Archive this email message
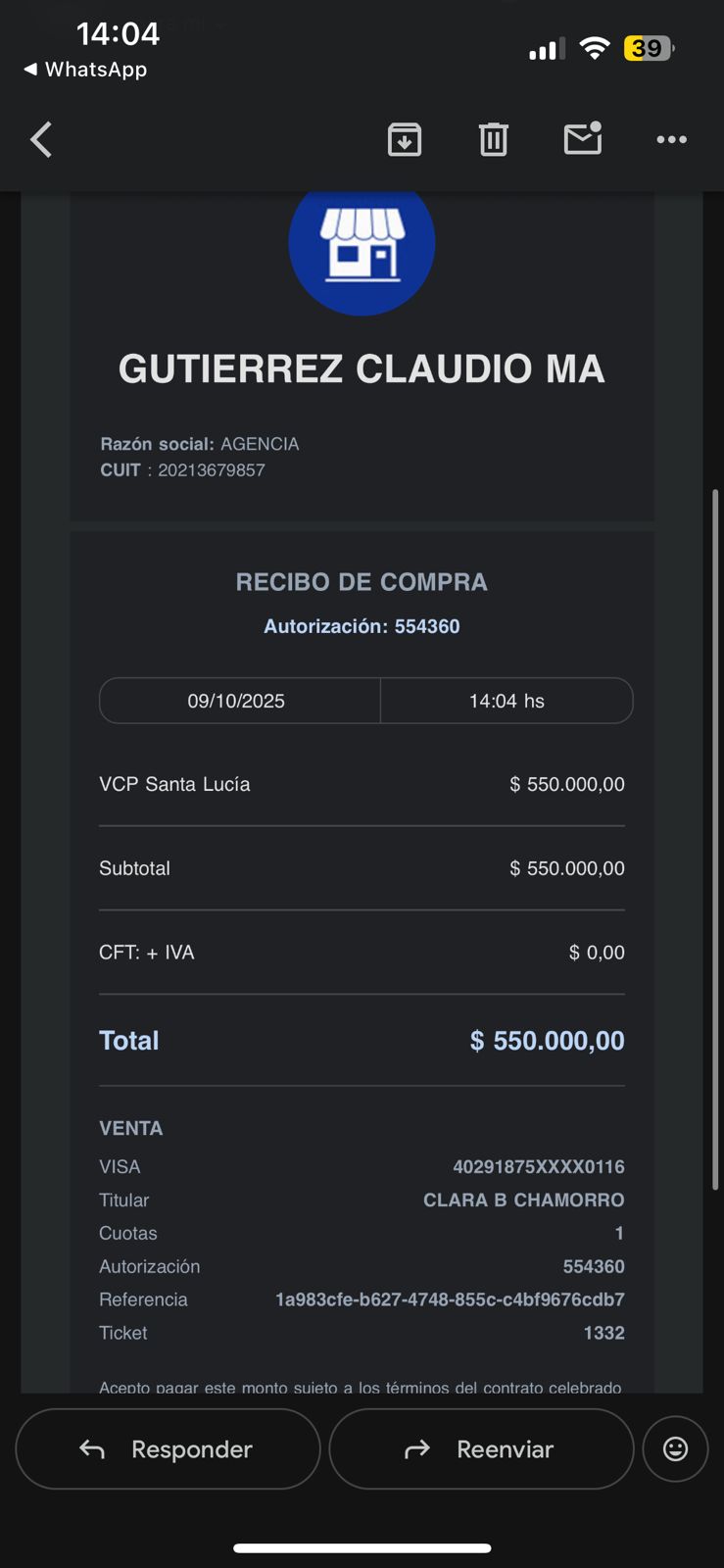The height and width of the screenshot is (1568, 724). pyautogui.click(x=405, y=140)
